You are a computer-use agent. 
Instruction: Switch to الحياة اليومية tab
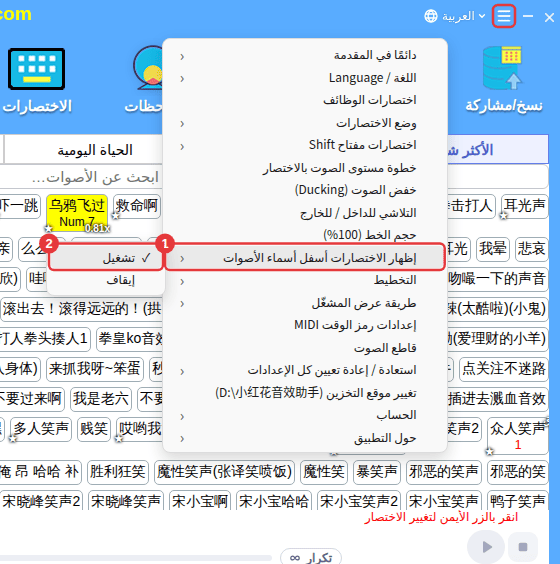point(83,150)
